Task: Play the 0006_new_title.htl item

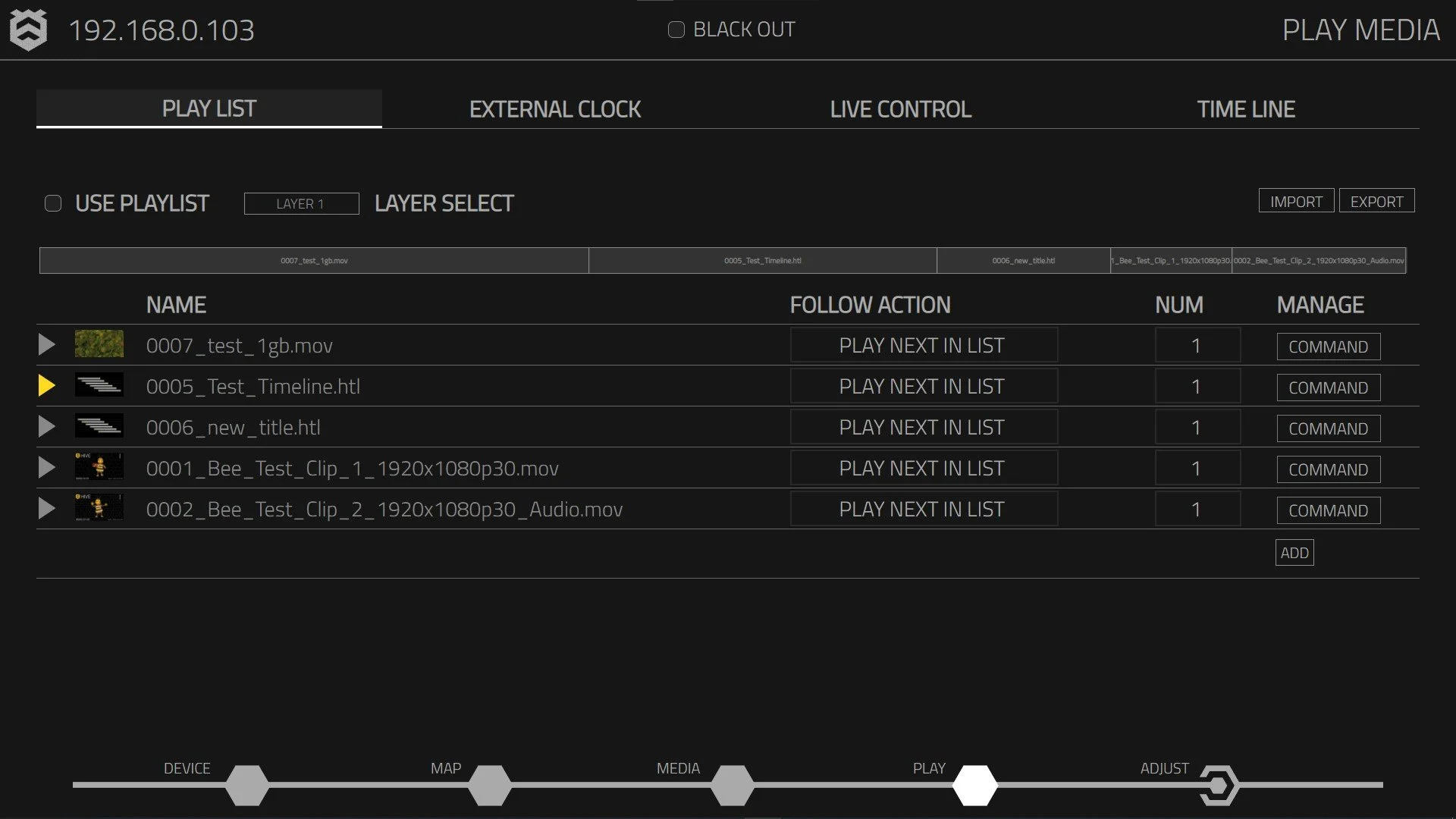Action: (x=47, y=427)
